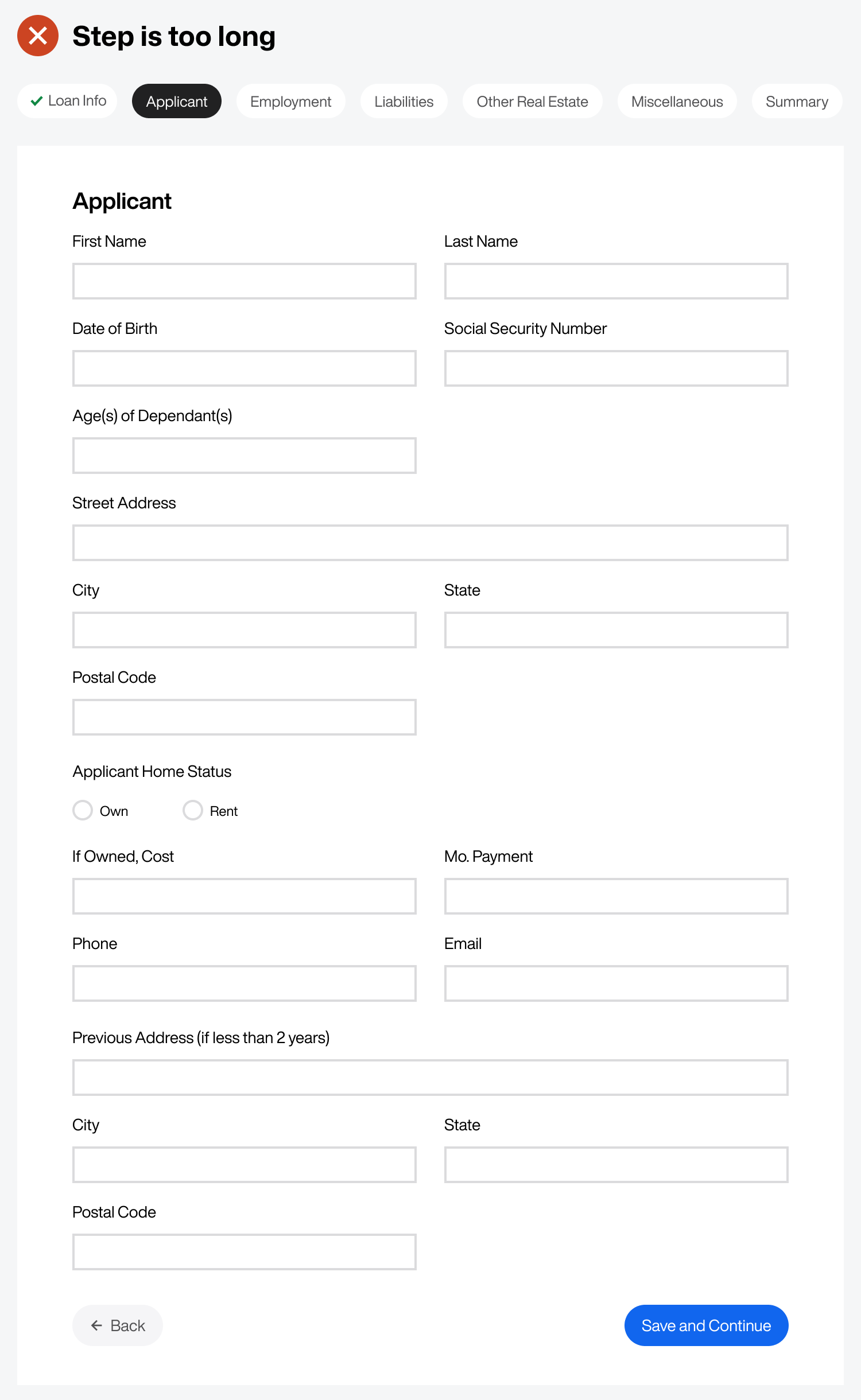Jump to the Summary tab
Screen dimensions: 861x1400
(x=797, y=102)
